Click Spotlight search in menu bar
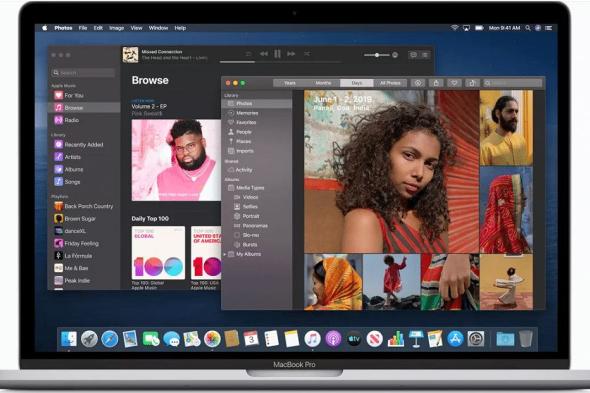The width and height of the screenshot is (590, 393). pos(528,28)
